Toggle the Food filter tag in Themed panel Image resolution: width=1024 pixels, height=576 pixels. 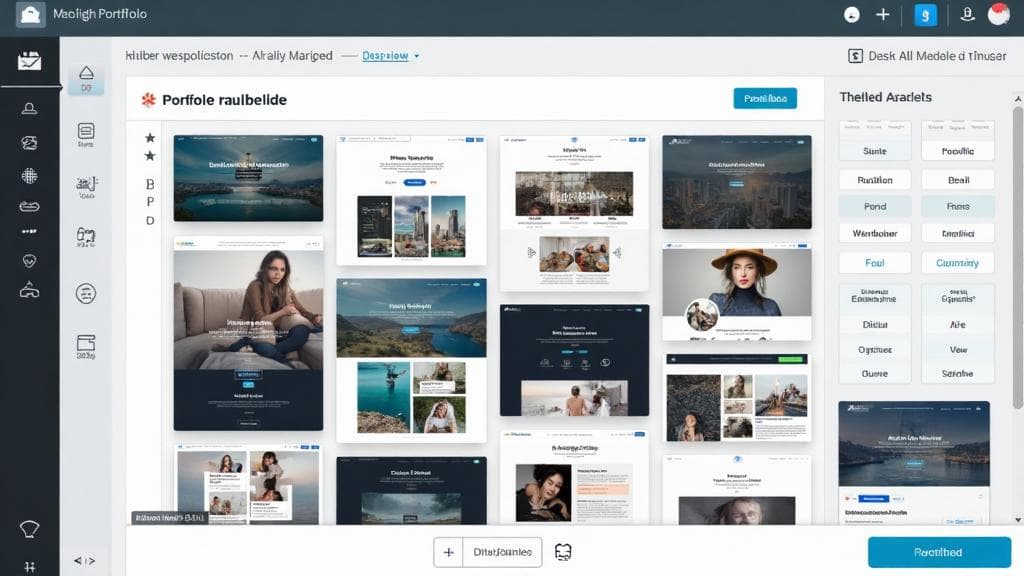[x=874, y=262]
